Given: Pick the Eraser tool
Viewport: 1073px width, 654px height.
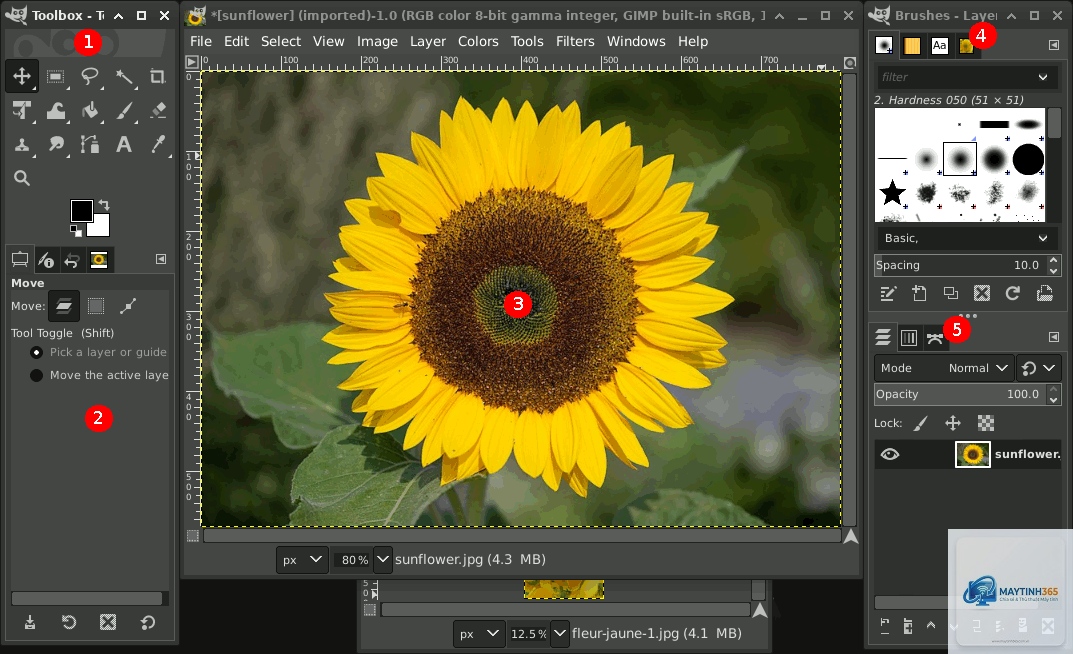Looking at the screenshot, I should tap(158, 110).
